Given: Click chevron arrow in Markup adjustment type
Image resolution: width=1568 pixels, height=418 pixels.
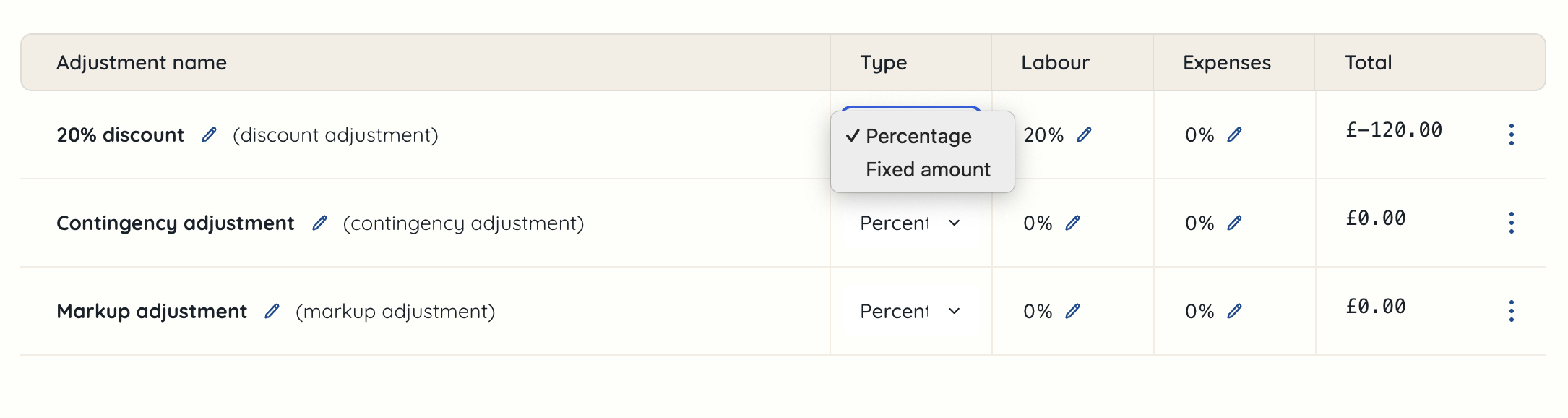Looking at the screenshot, I should tap(954, 312).
